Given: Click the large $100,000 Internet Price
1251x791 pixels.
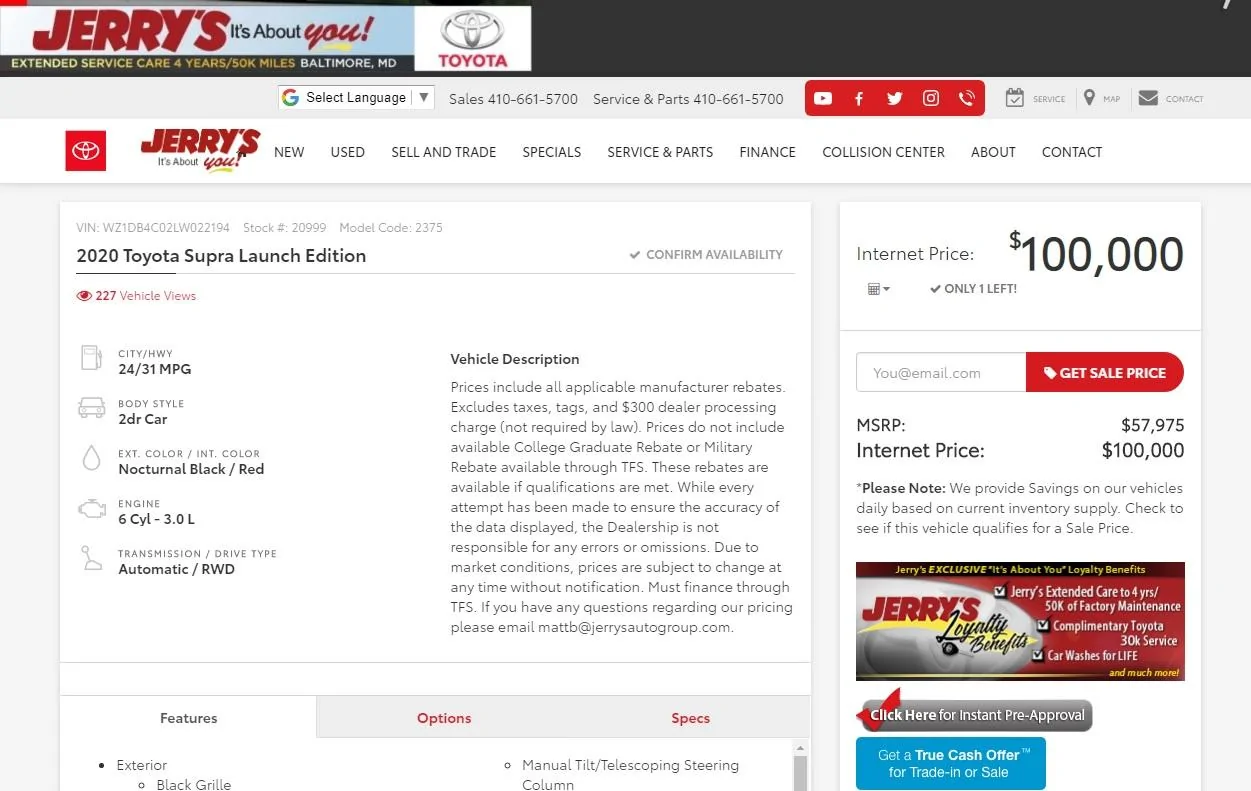Looking at the screenshot, I should (1096, 254).
